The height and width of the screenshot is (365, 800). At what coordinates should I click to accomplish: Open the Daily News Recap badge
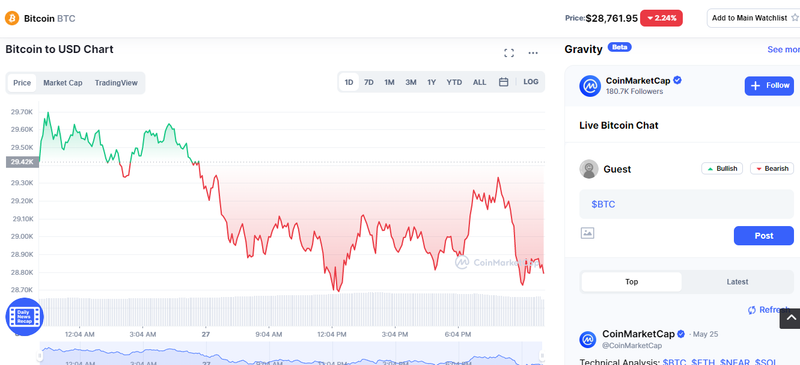pos(24,317)
